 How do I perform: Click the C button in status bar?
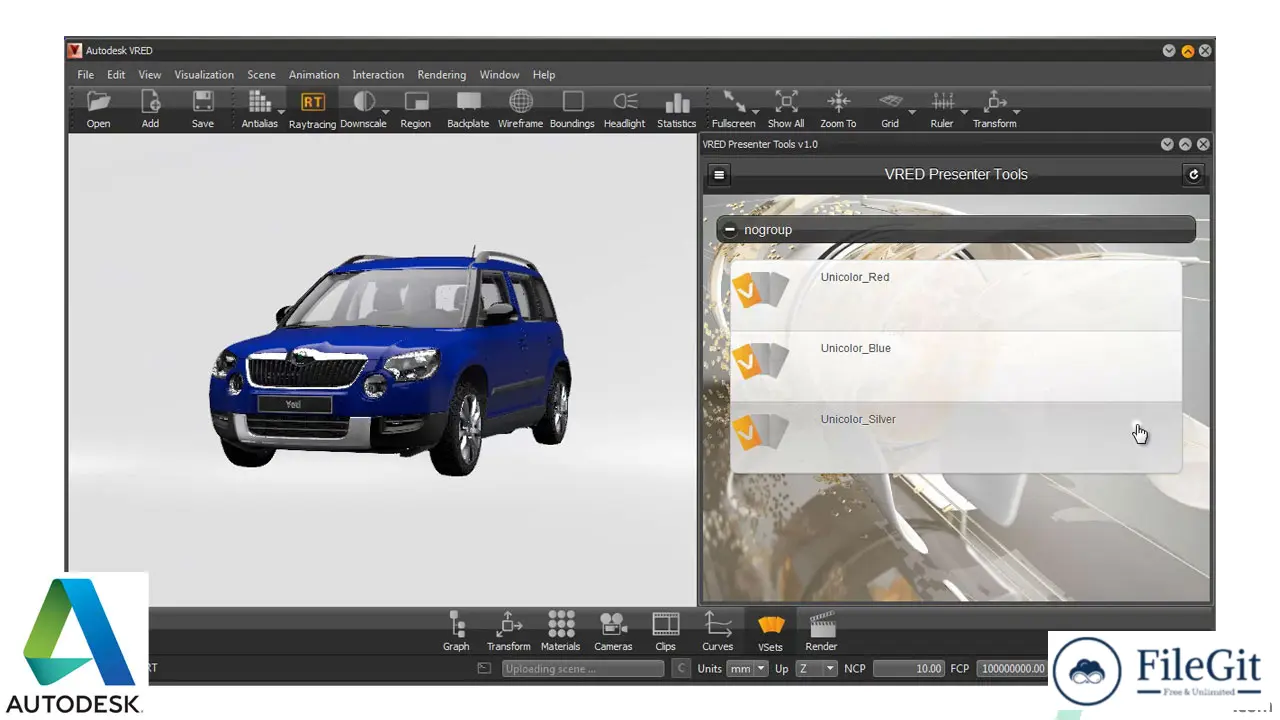pyautogui.click(x=681, y=669)
